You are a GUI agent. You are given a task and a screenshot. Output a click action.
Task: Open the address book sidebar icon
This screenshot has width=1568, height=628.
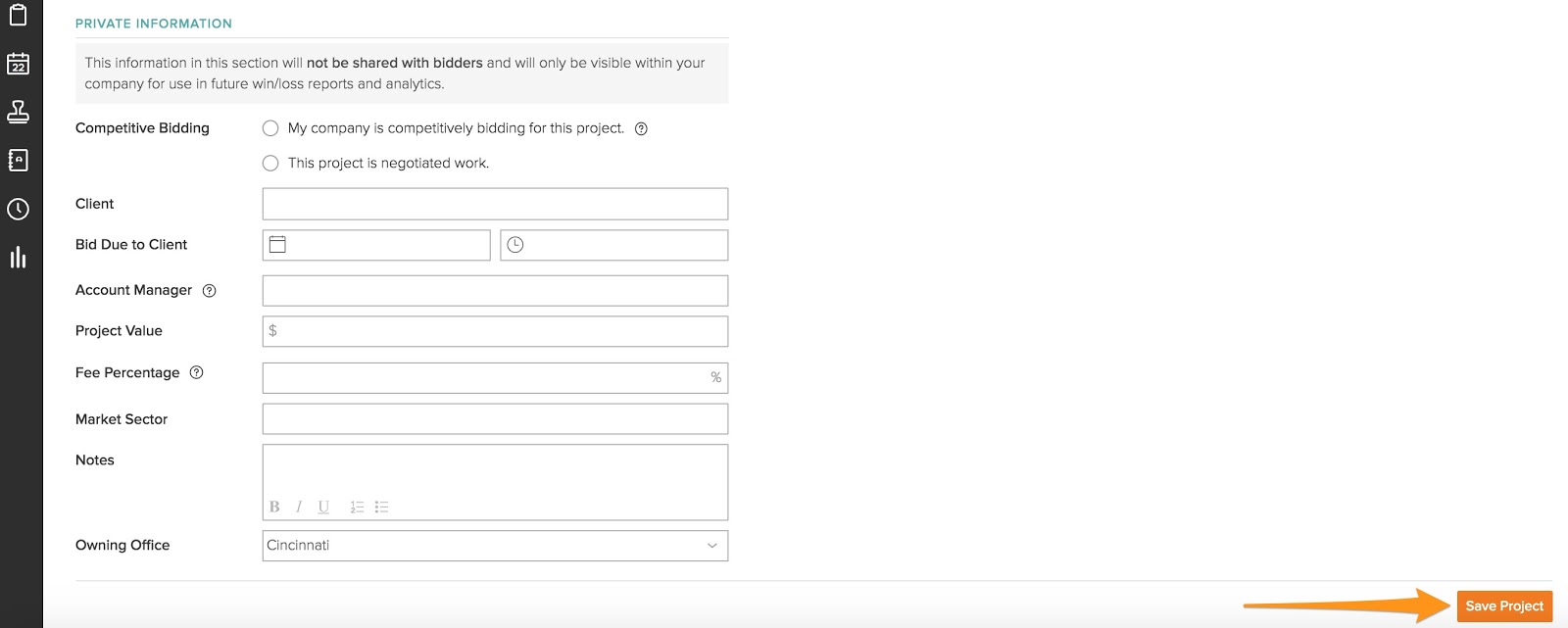(x=18, y=160)
